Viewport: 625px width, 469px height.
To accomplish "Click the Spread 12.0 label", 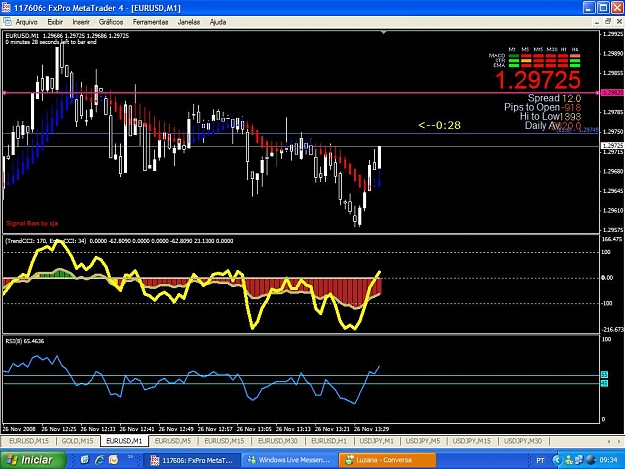I will (554, 98).
